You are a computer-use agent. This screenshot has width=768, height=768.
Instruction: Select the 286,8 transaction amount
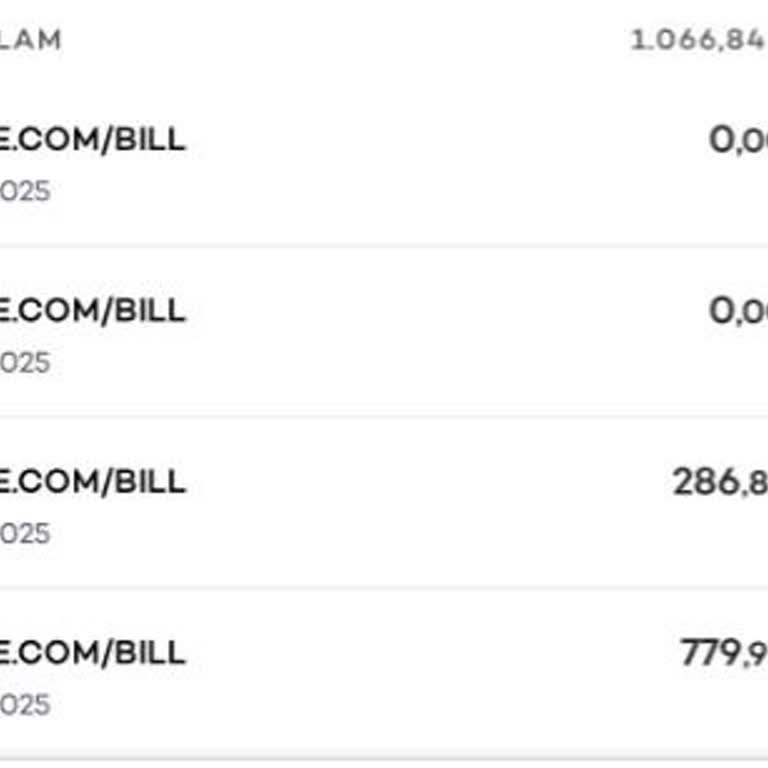click(x=720, y=482)
